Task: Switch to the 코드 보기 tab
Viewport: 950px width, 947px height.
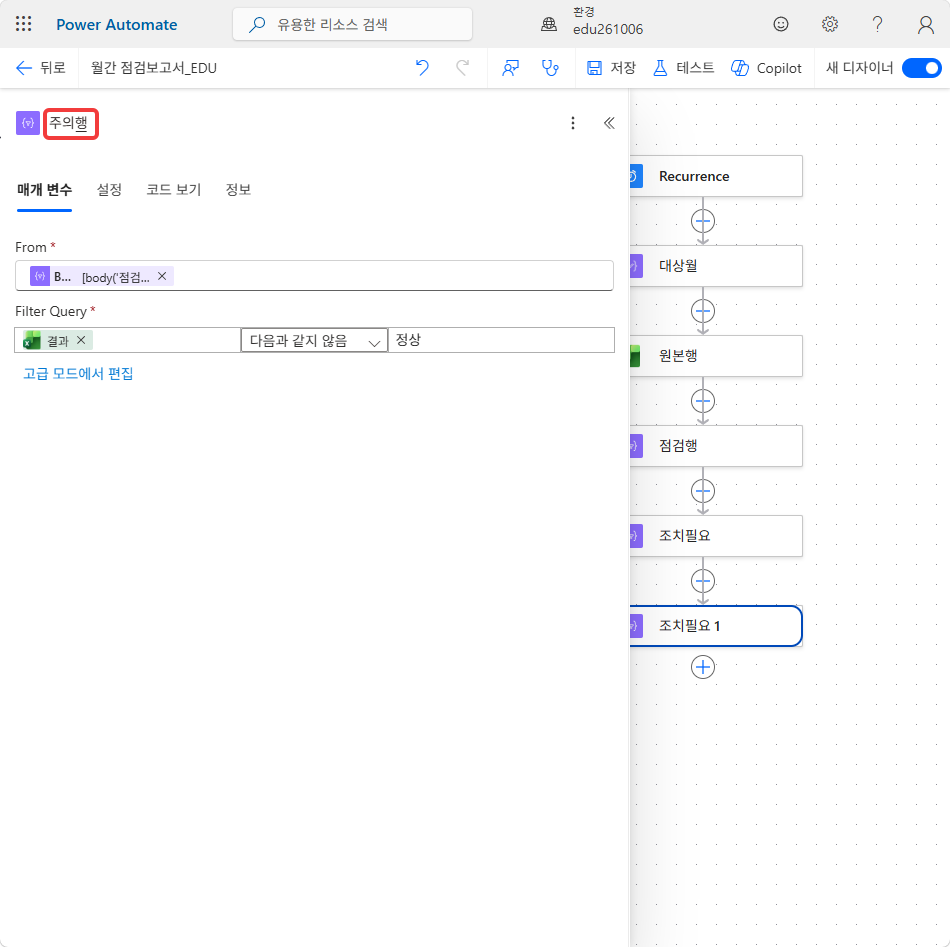Action: point(173,190)
